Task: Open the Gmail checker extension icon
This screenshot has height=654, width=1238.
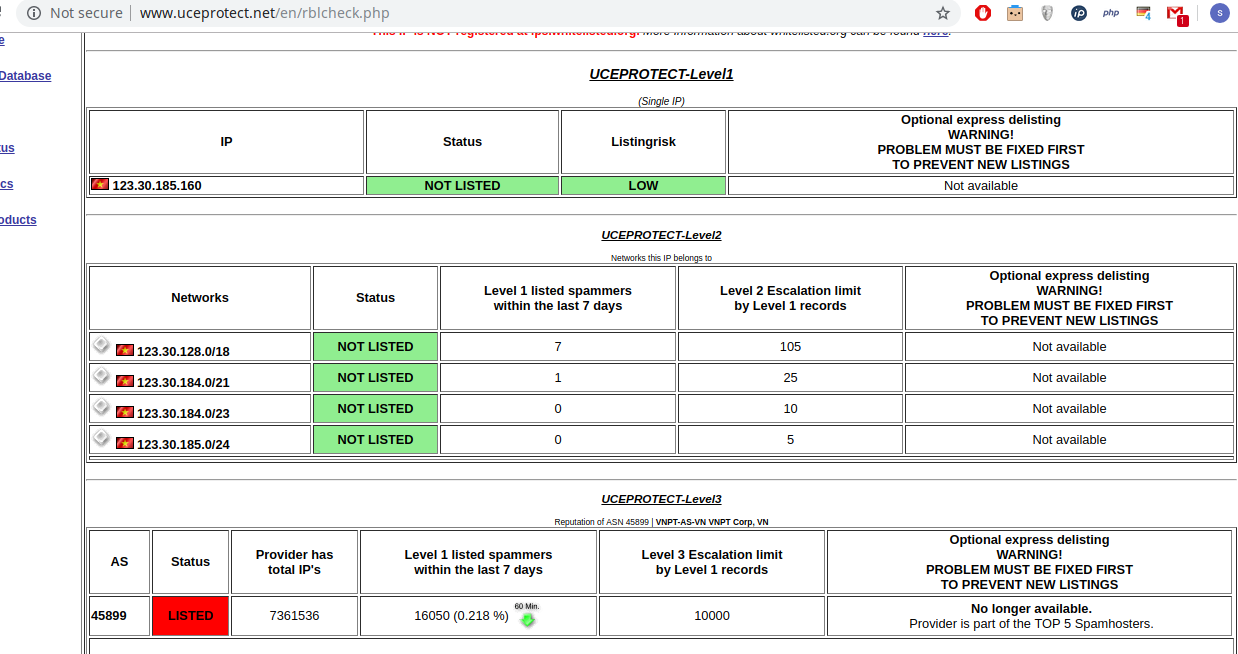Action: pyautogui.click(x=1176, y=14)
